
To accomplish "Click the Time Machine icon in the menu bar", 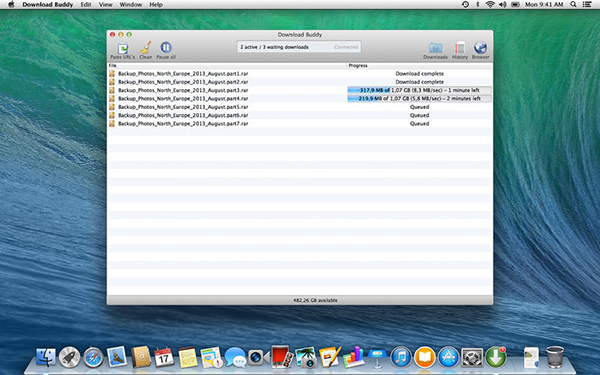I will click(465, 5).
